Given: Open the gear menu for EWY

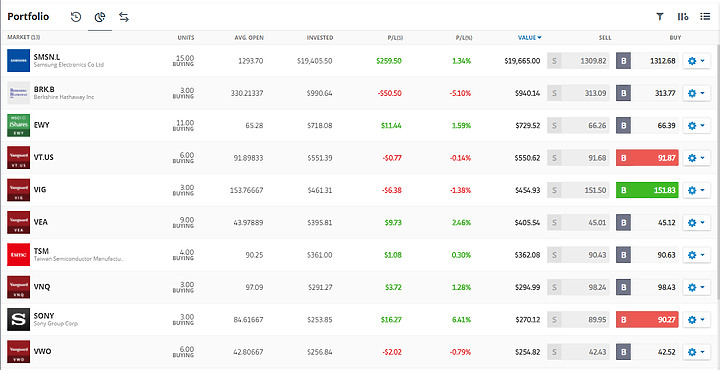Looking at the screenshot, I should tap(697, 125).
